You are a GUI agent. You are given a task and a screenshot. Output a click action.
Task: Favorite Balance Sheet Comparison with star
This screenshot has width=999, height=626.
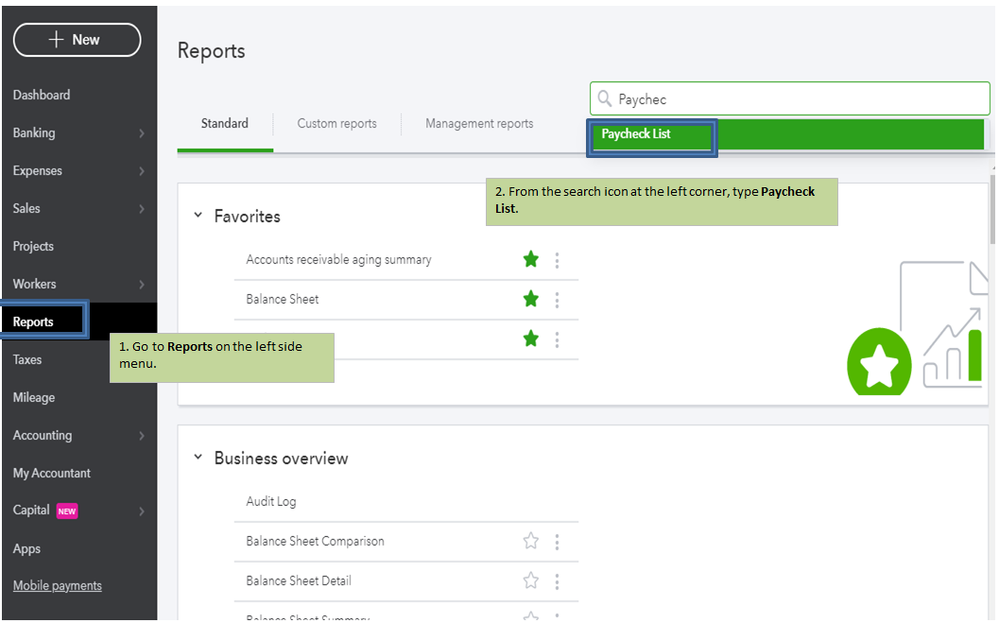pos(531,541)
